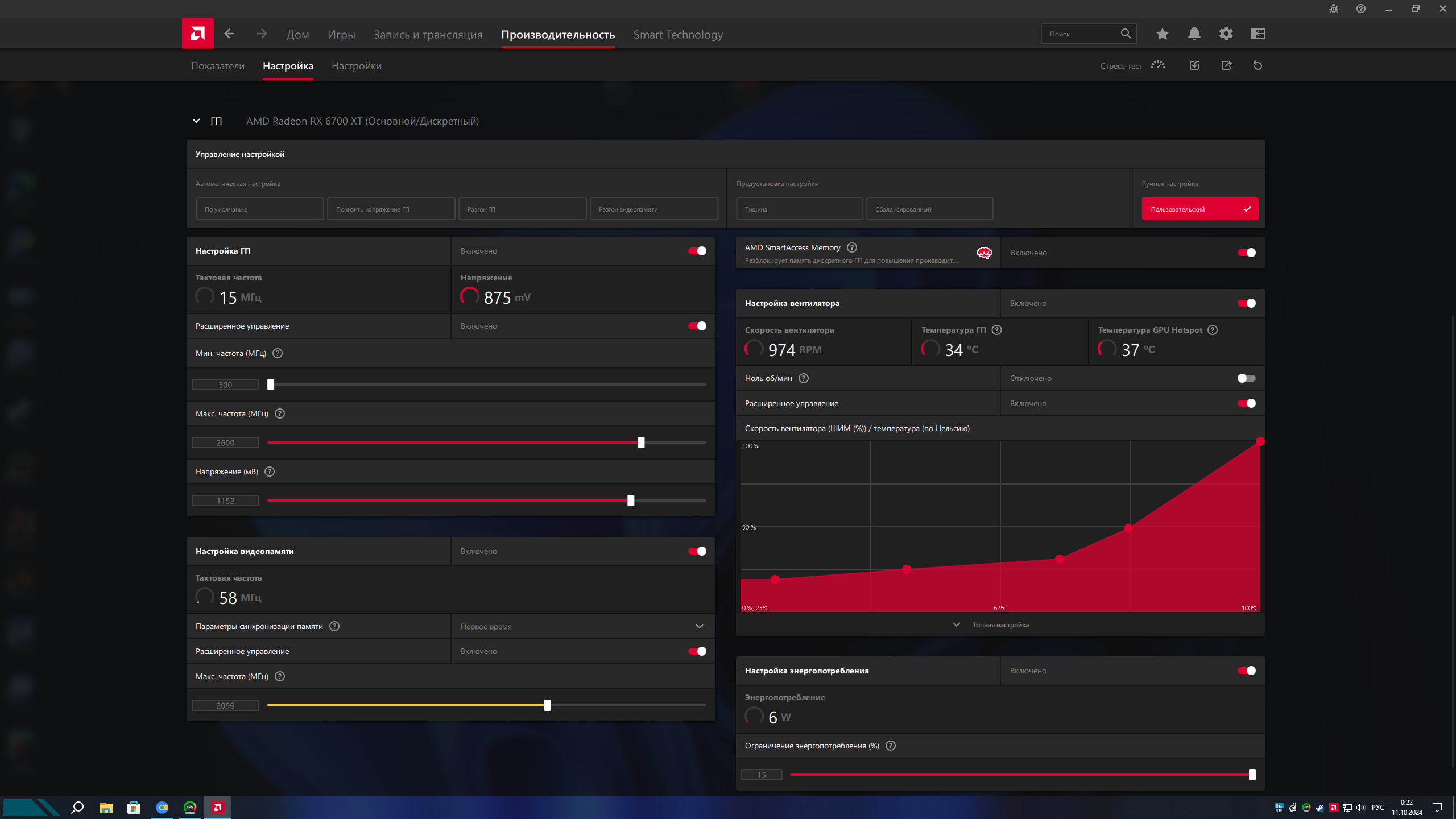Viewport: 1456px width, 819px height.
Task: Go back with the left arrow
Action: pyautogui.click(x=229, y=34)
